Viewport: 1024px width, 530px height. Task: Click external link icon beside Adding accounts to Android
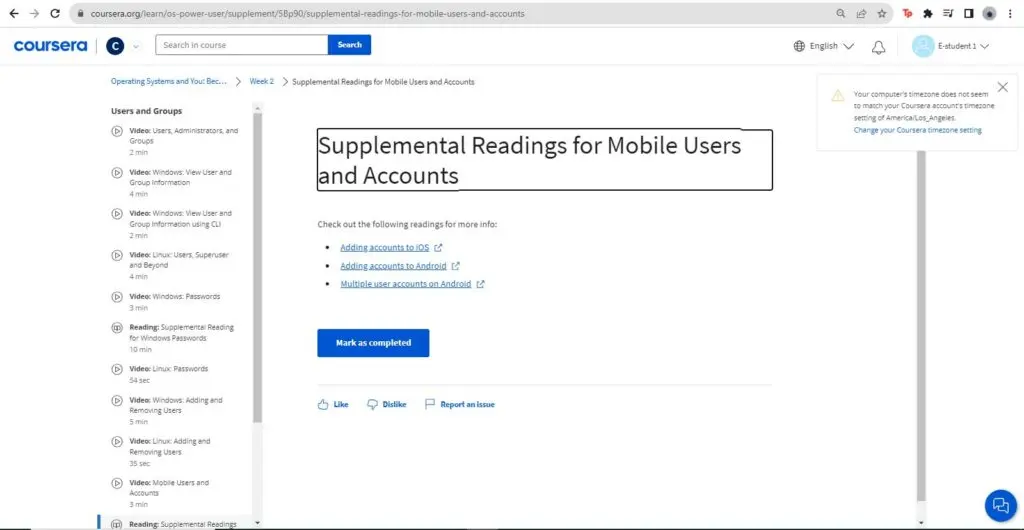coord(456,266)
